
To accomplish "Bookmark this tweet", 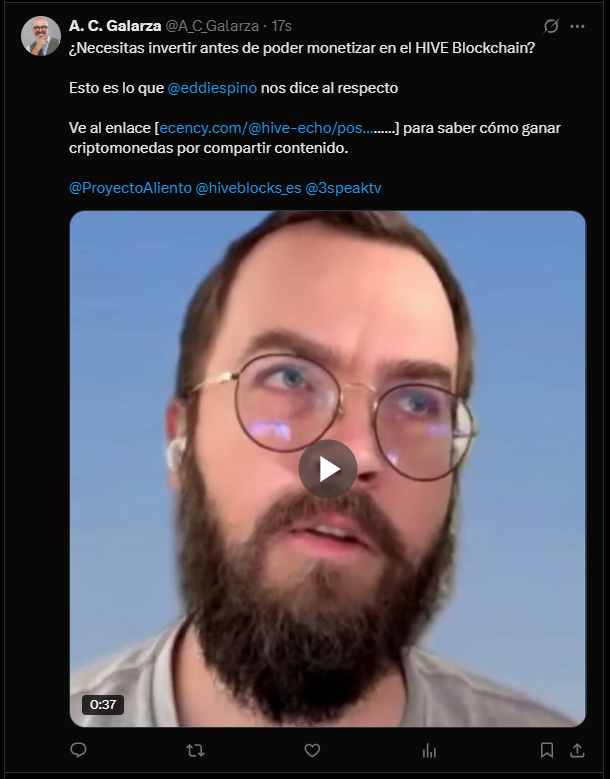I will coord(546,750).
